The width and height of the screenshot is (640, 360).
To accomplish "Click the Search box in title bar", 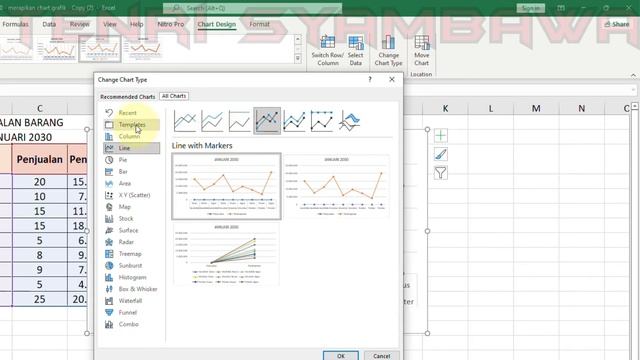I will tap(252, 8).
